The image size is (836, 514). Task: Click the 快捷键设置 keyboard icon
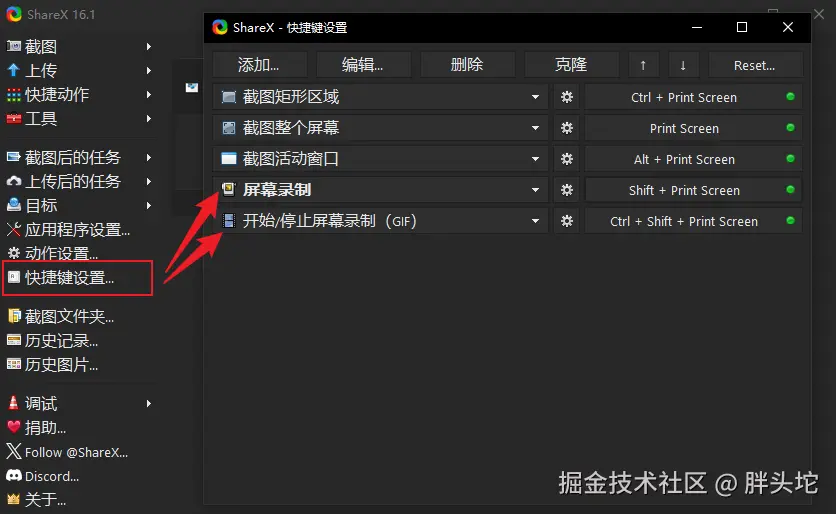tap(14, 277)
